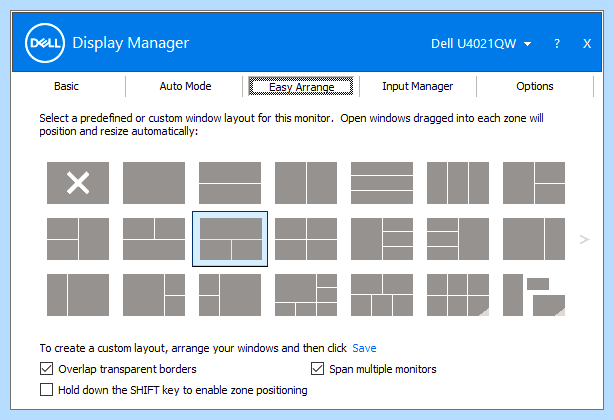The image size is (614, 420).
Task: Click the Dell logo
Action: coord(45,43)
